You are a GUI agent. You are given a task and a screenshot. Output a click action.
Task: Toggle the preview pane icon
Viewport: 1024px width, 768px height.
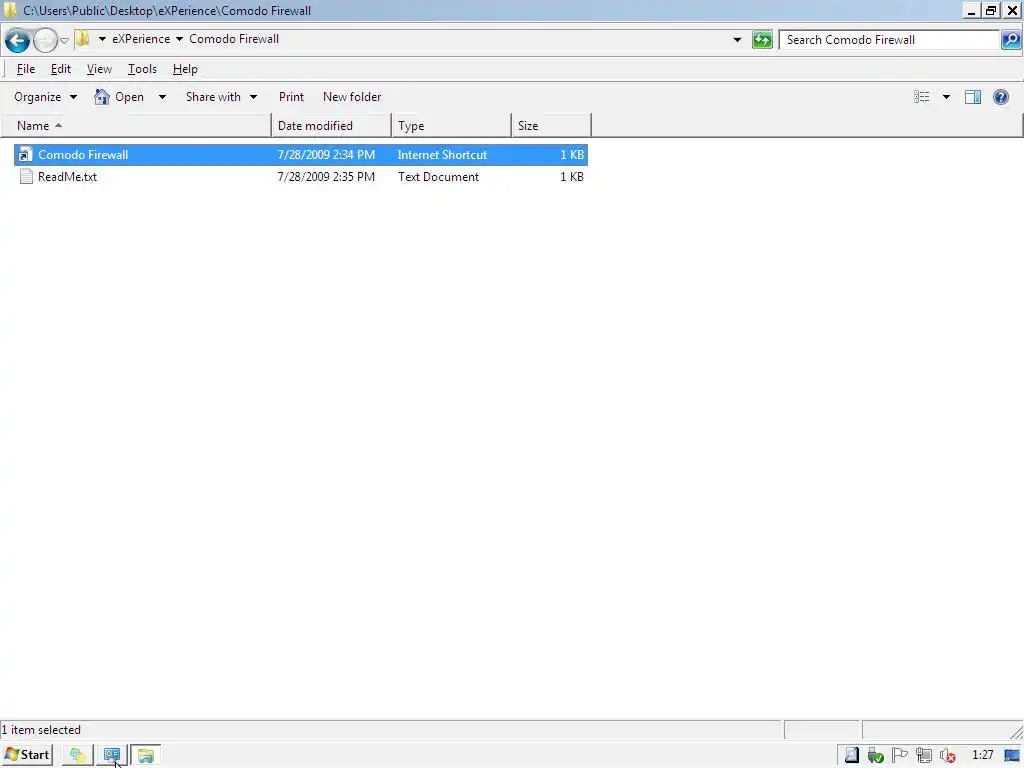tap(973, 97)
